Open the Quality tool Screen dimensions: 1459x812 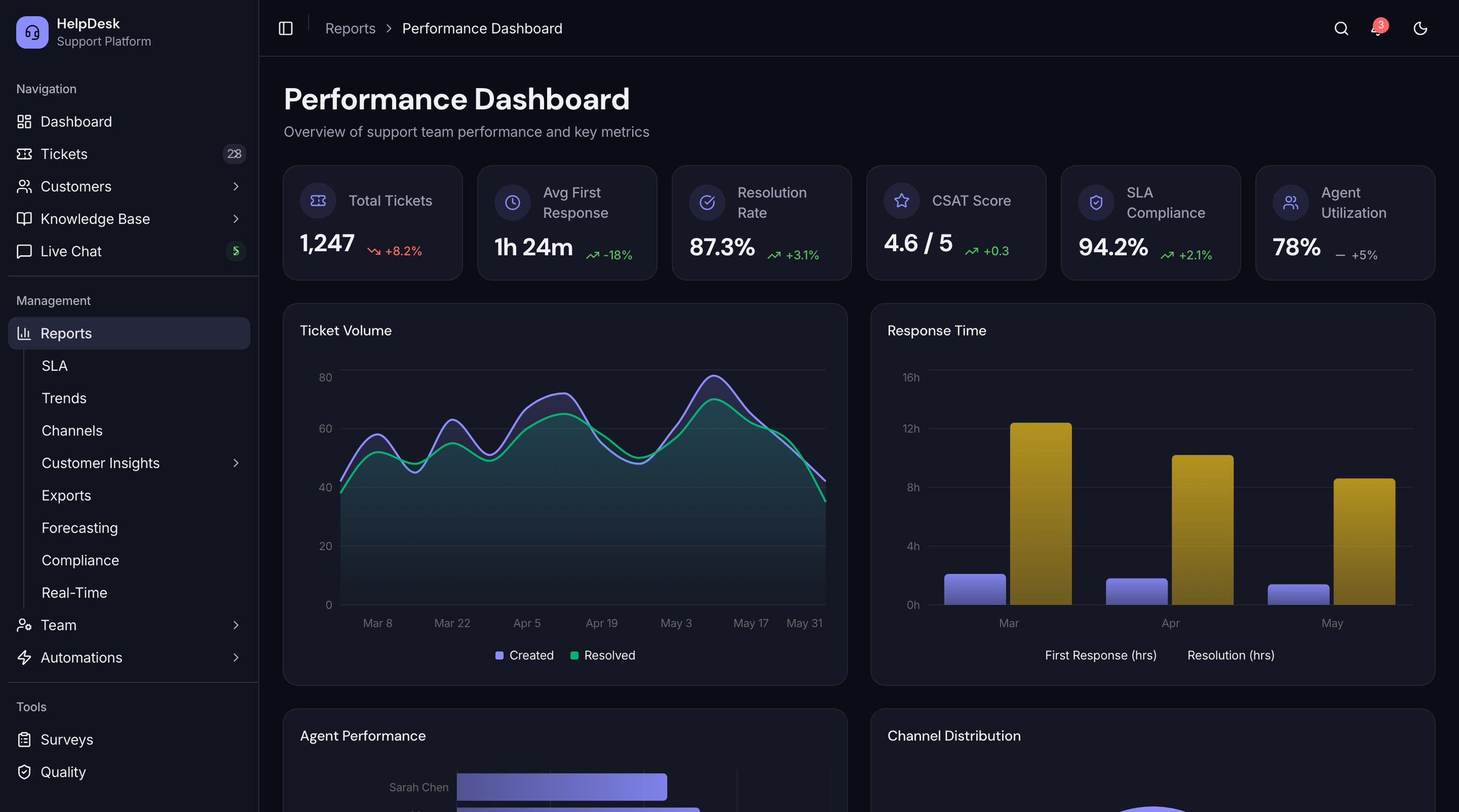pos(129,771)
